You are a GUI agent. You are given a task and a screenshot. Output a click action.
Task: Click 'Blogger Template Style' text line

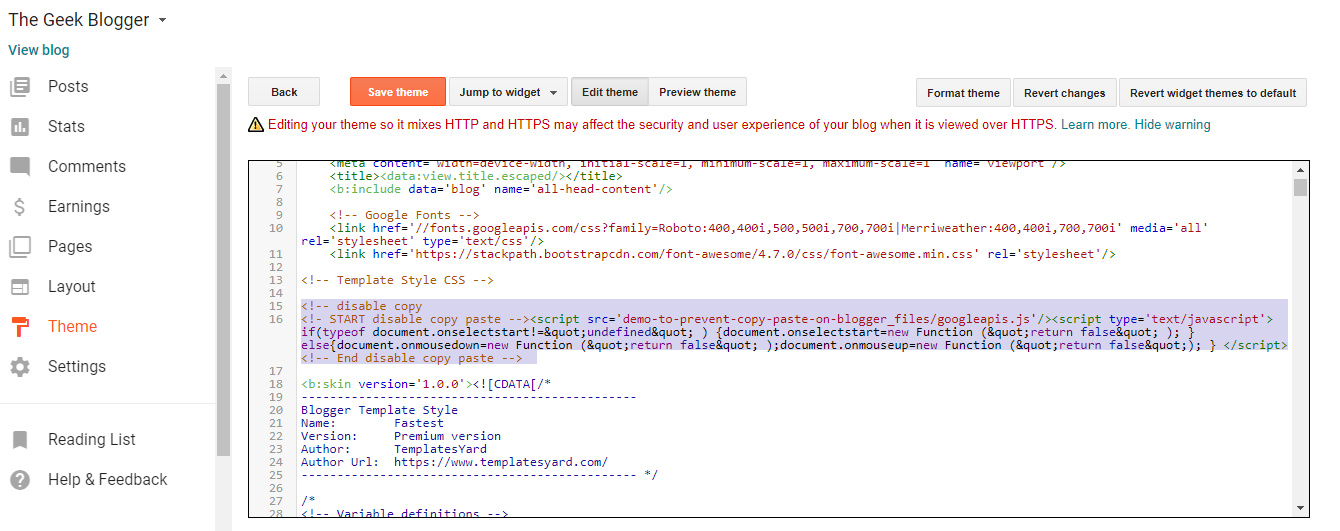pyautogui.click(x=379, y=410)
